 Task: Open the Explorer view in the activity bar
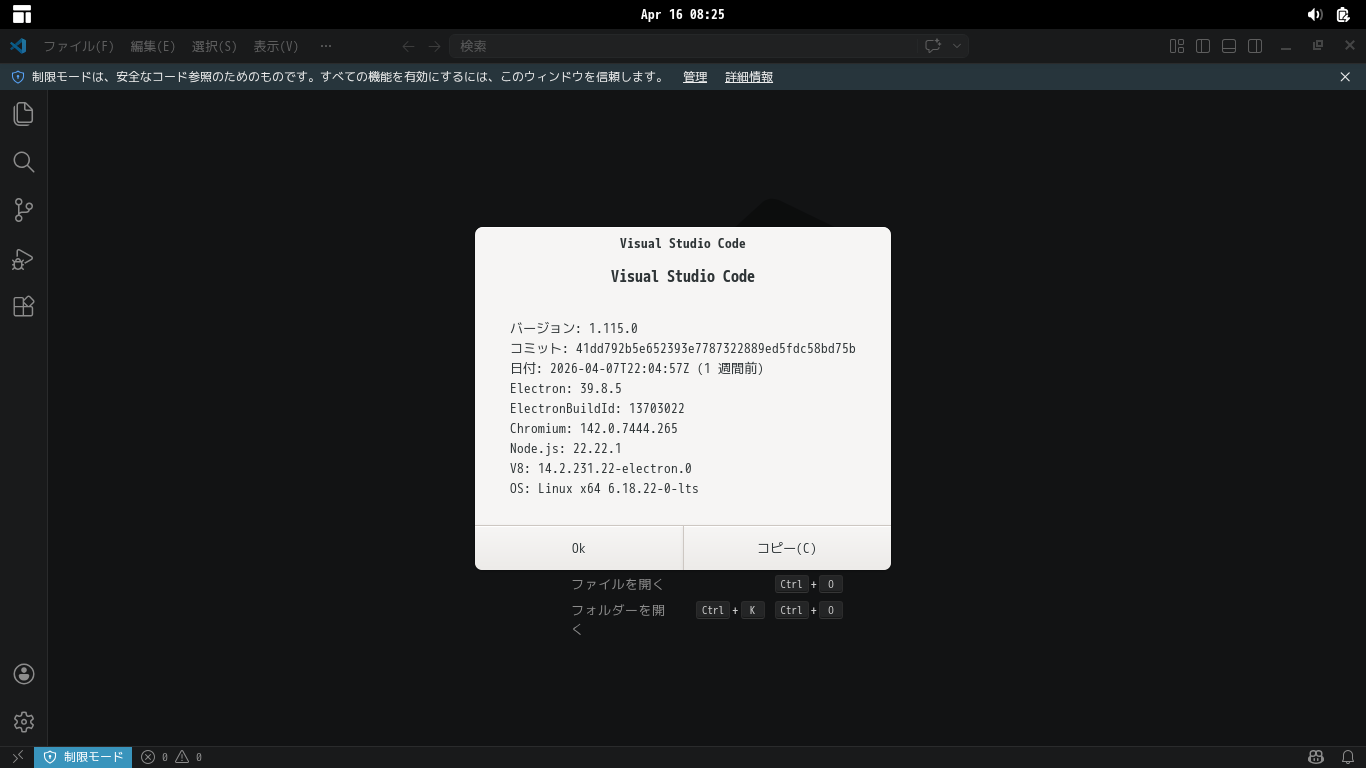23,114
